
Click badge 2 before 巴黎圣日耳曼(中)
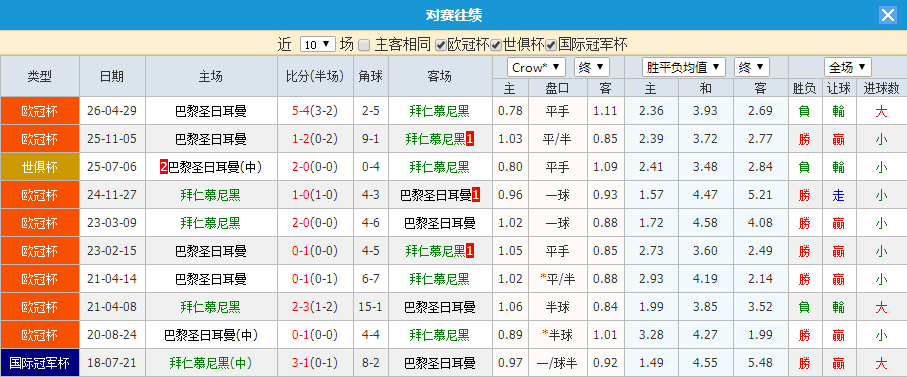[164, 167]
